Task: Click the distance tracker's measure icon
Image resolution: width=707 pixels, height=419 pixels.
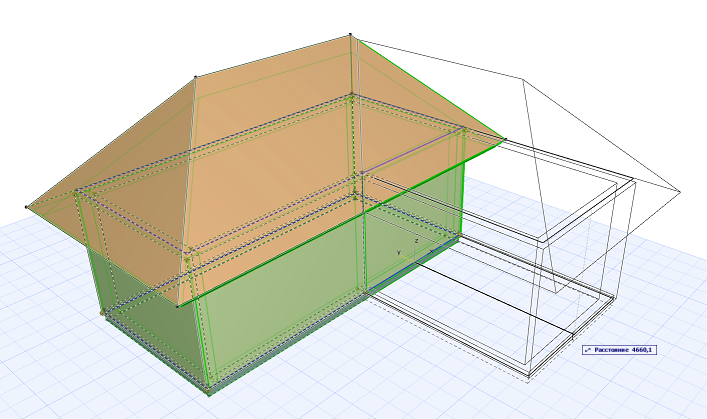Action: (588, 350)
